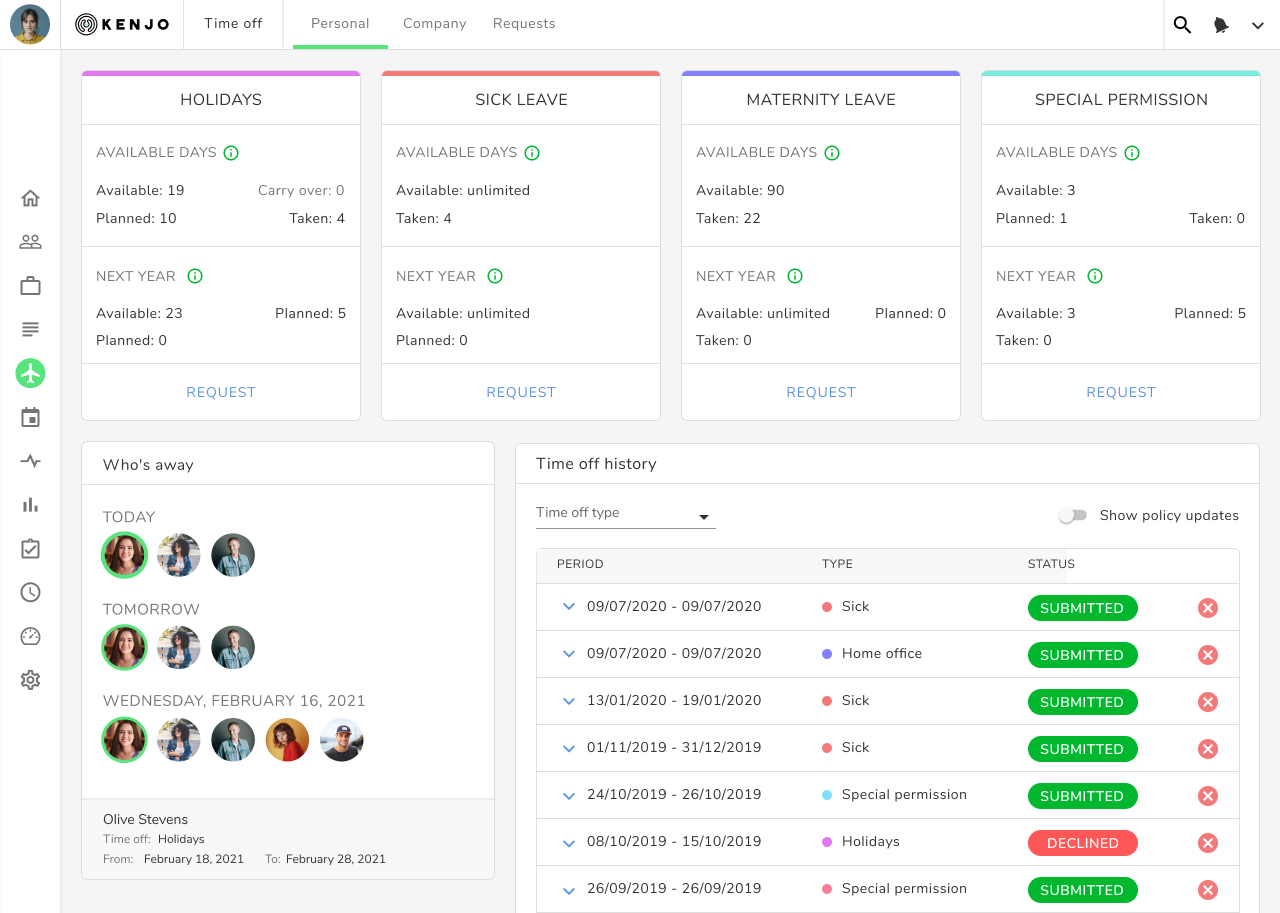
Task: Enable the Show policy updates toggle
Action: 1073,515
